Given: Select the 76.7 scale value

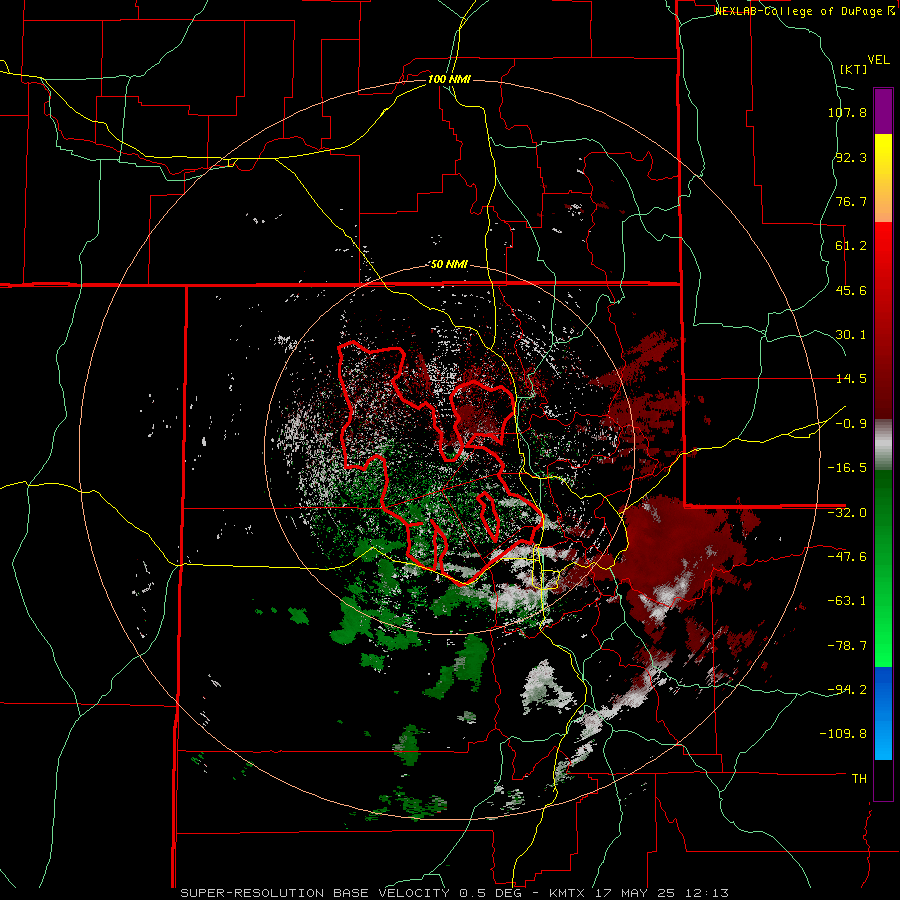Looking at the screenshot, I should coord(851,201).
